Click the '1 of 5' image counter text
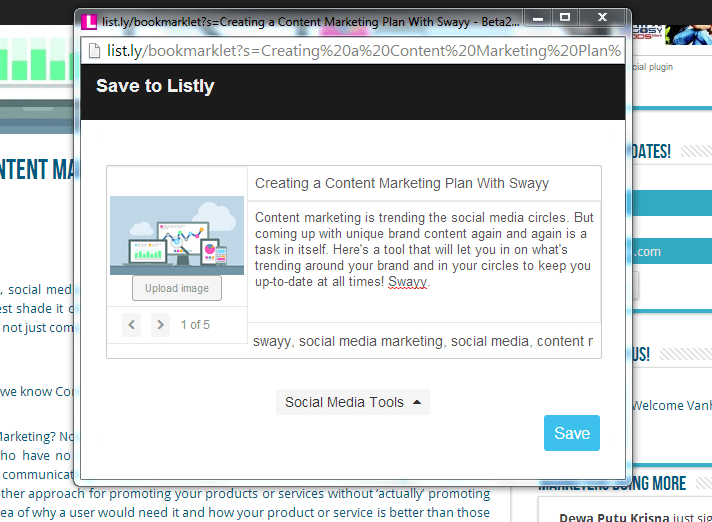This screenshot has width=712, height=522. (195, 325)
